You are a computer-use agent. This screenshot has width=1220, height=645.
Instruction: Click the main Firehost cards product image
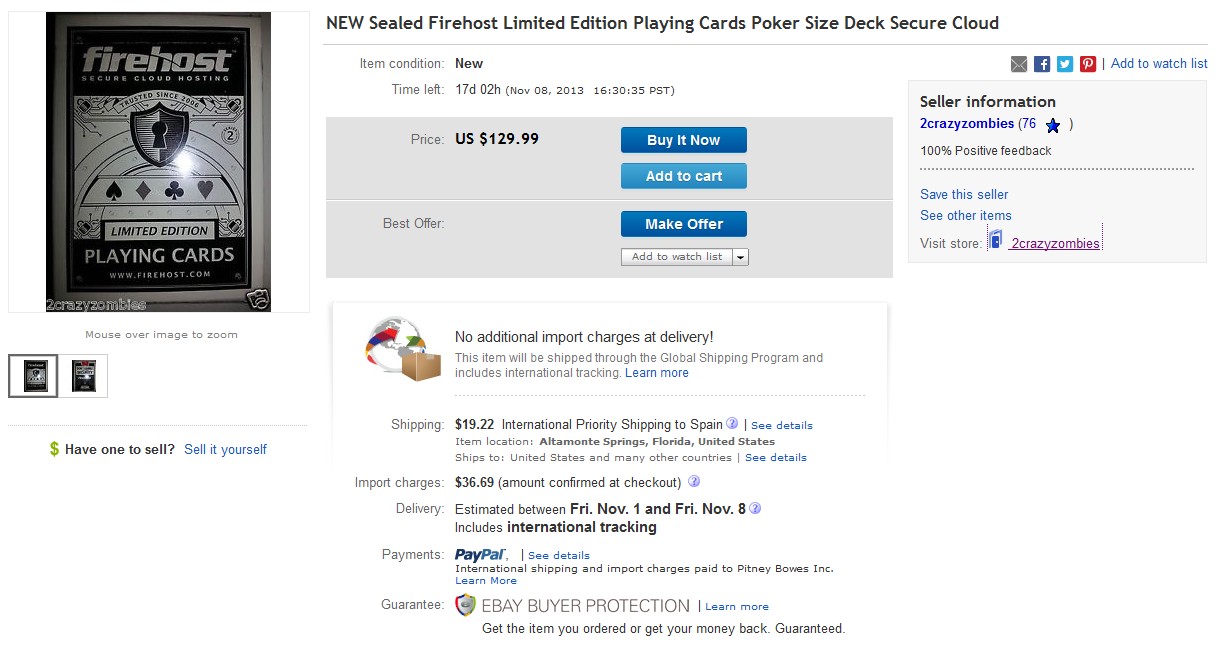pyautogui.click(x=158, y=162)
